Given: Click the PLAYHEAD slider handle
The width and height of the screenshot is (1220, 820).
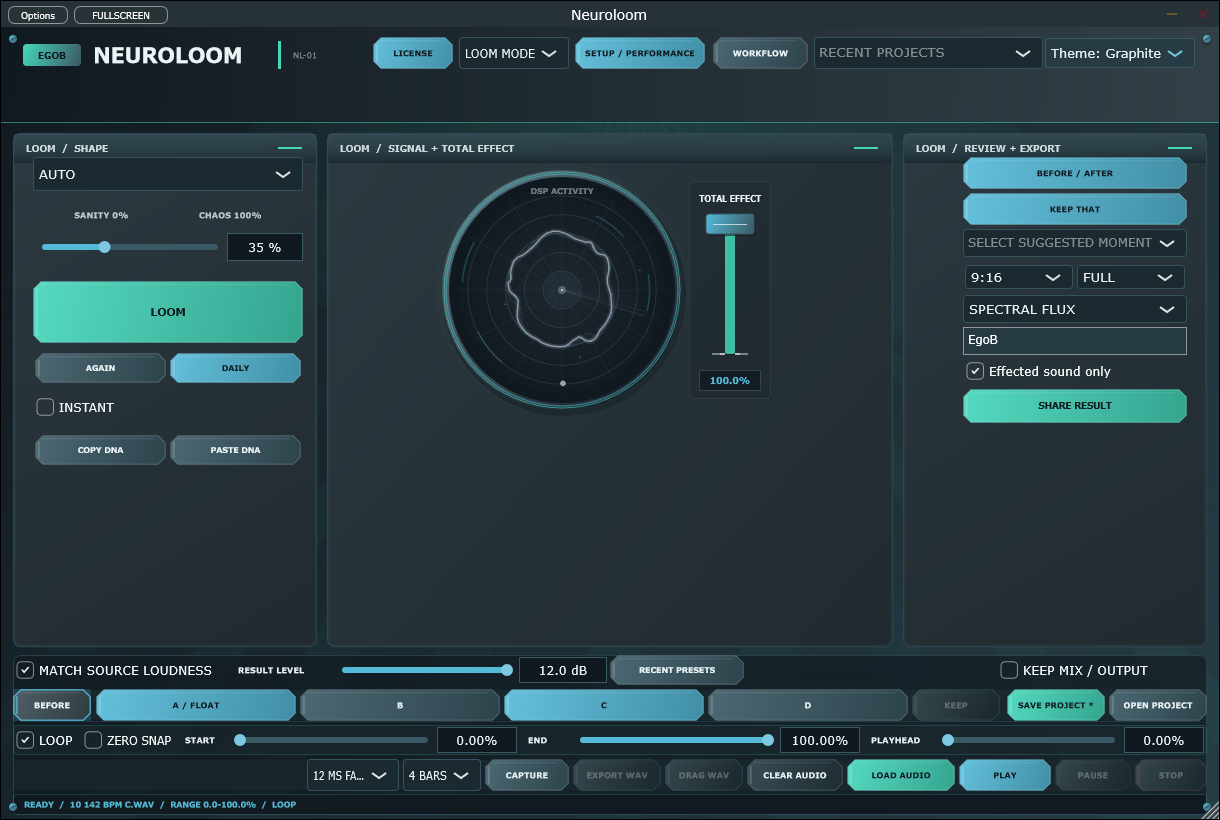Looking at the screenshot, I should [947, 740].
